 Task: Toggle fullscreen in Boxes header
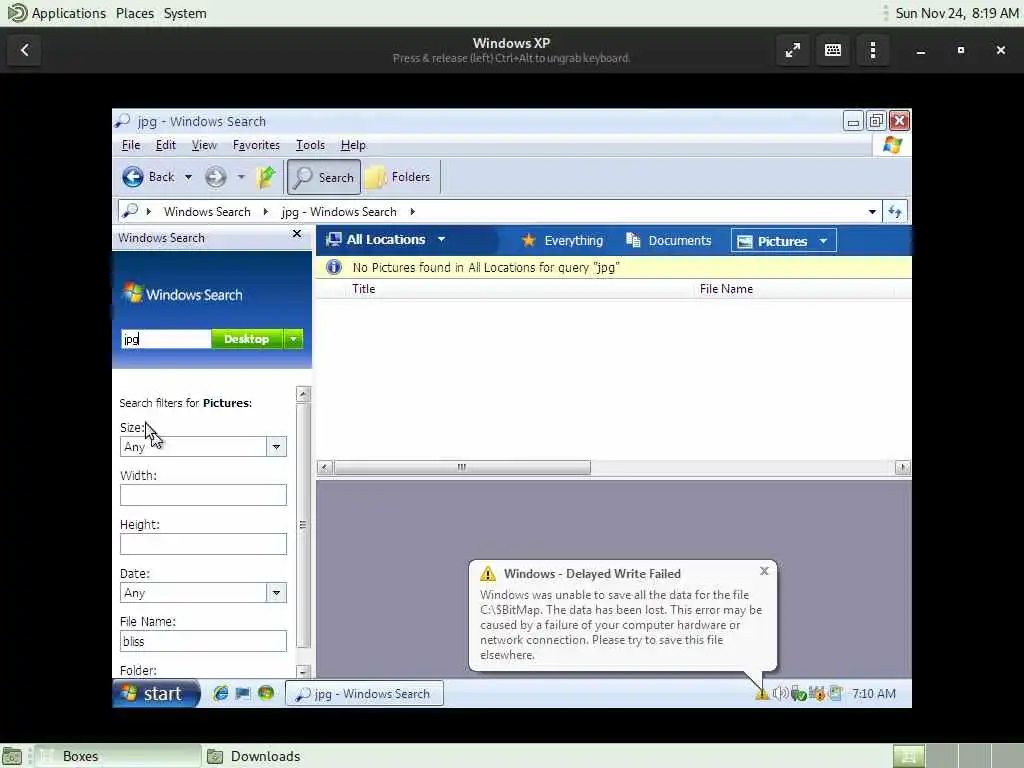point(793,50)
